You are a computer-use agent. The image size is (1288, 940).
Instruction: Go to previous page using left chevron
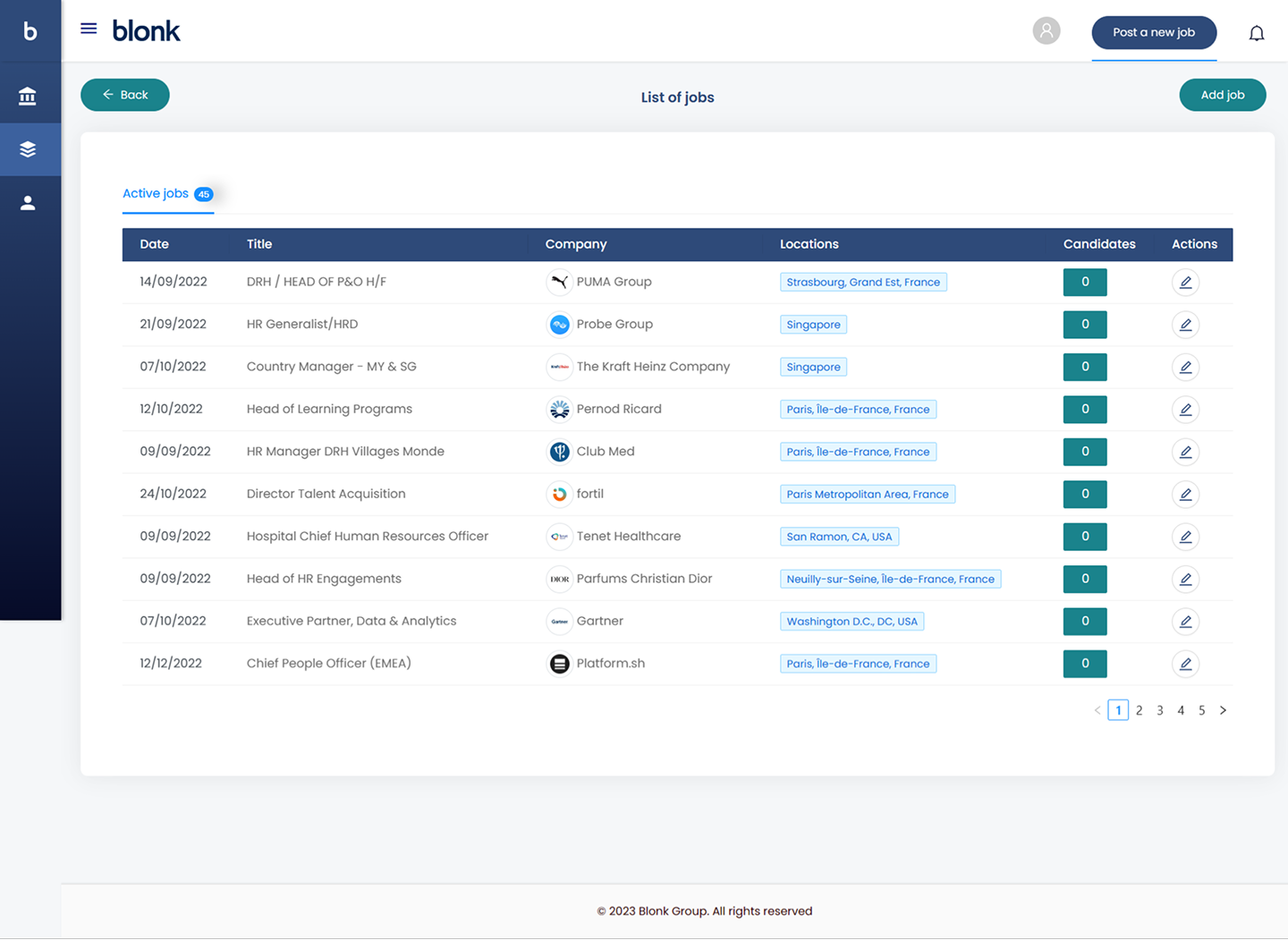[1097, 710]
